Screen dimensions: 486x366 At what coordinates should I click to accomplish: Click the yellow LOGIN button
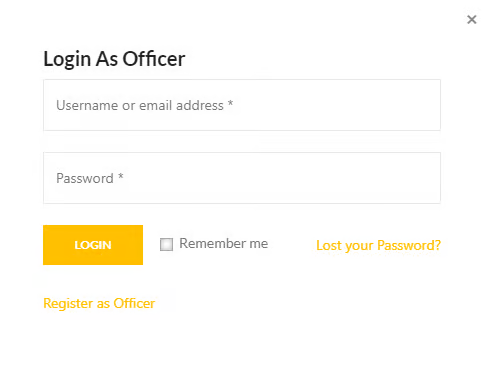coord(93,245)
